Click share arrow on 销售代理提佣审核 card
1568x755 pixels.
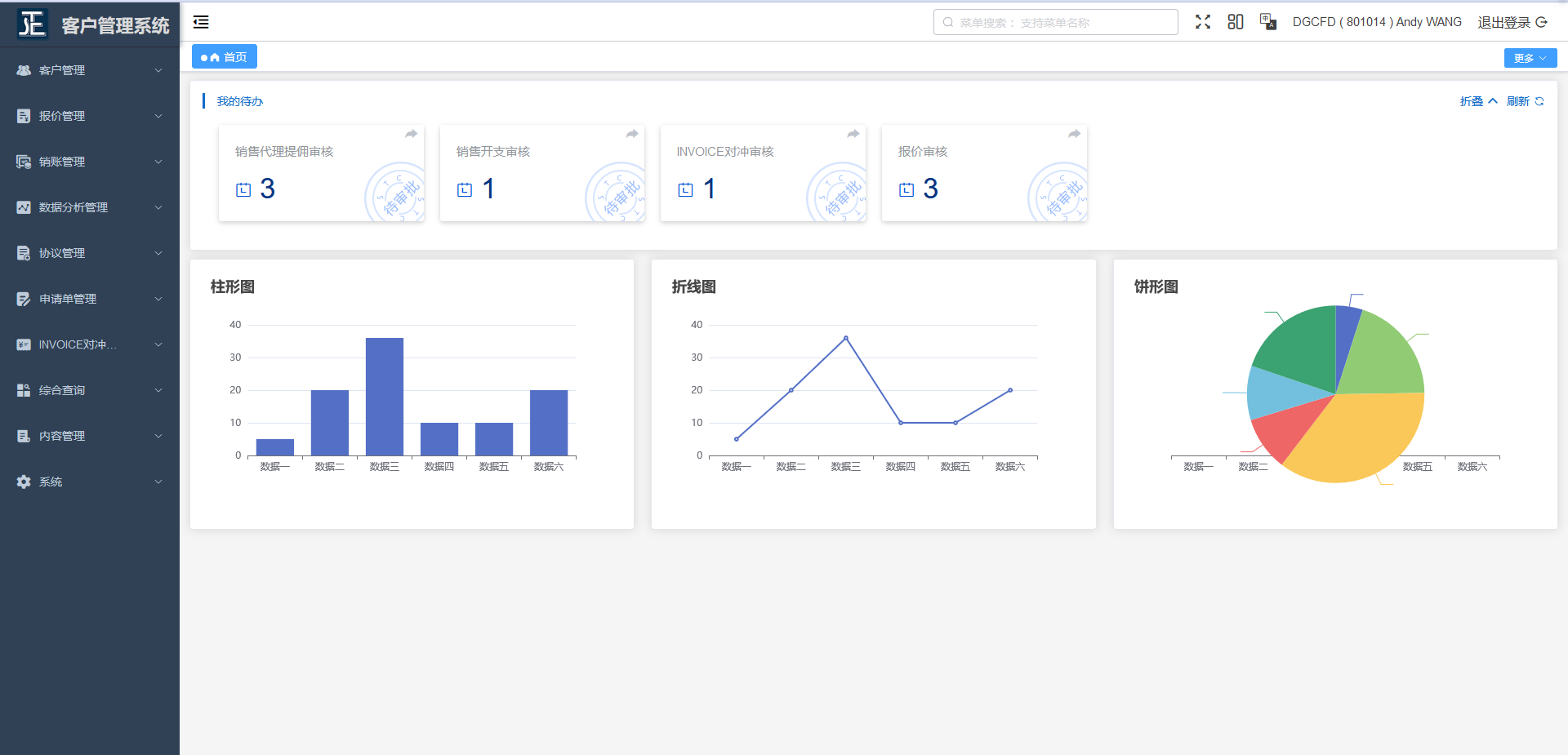click(411, 134)
